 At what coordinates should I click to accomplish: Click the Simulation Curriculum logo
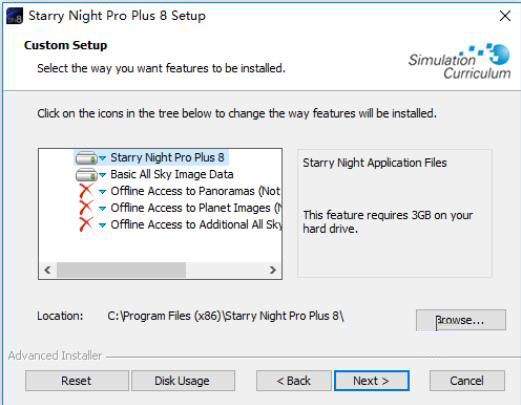tap(459, 61)
